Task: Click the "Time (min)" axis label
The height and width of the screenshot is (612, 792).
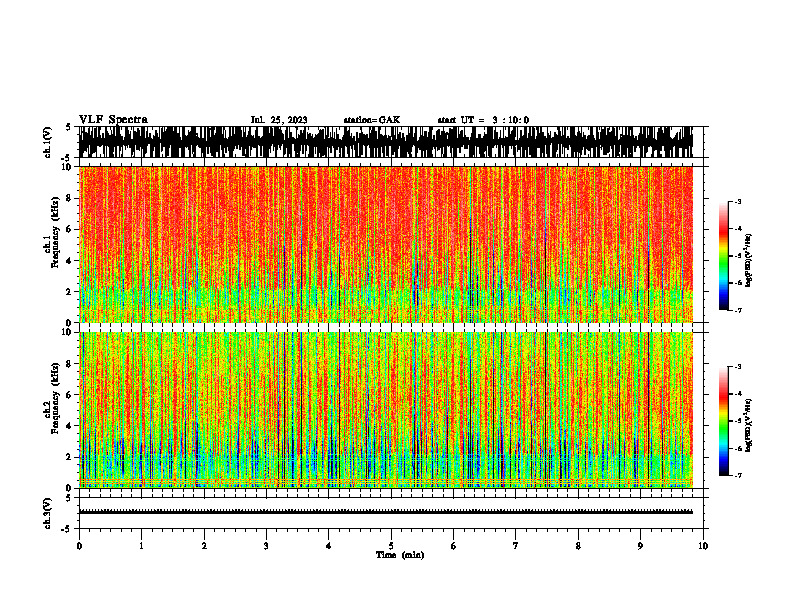Action: click(x=400, y=555)
